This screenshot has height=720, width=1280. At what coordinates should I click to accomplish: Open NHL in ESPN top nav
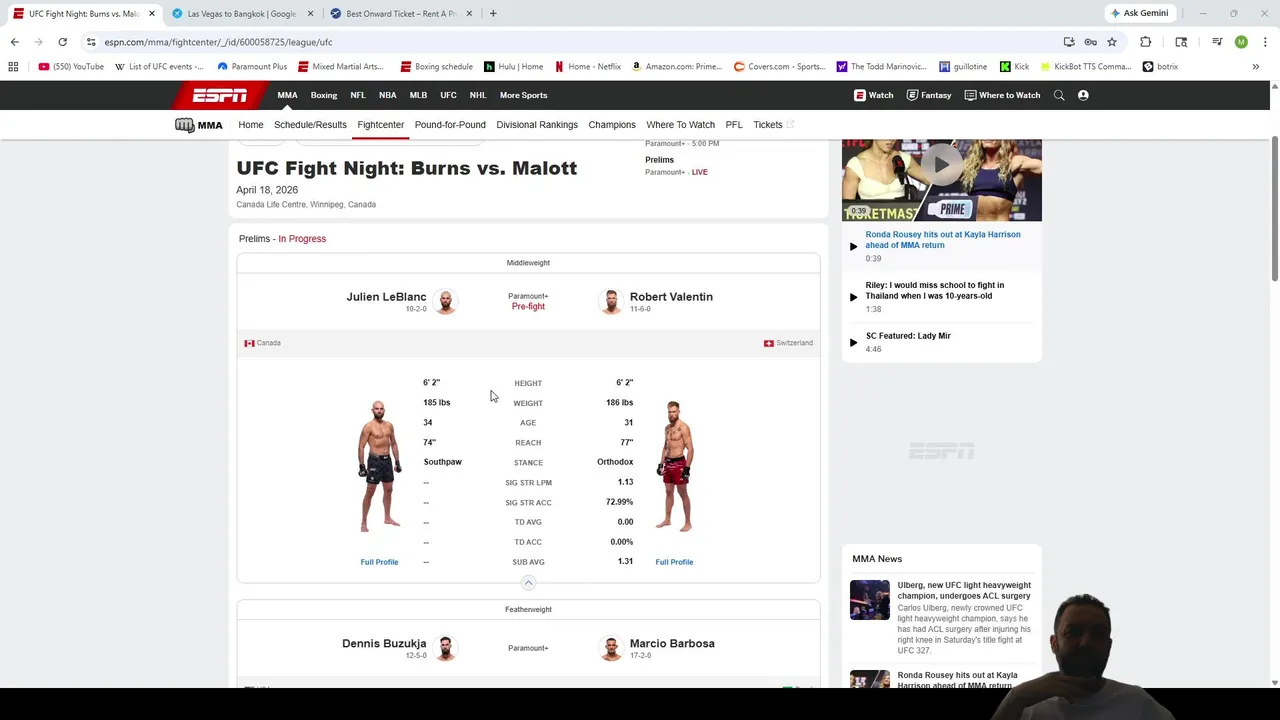point(478,95)
